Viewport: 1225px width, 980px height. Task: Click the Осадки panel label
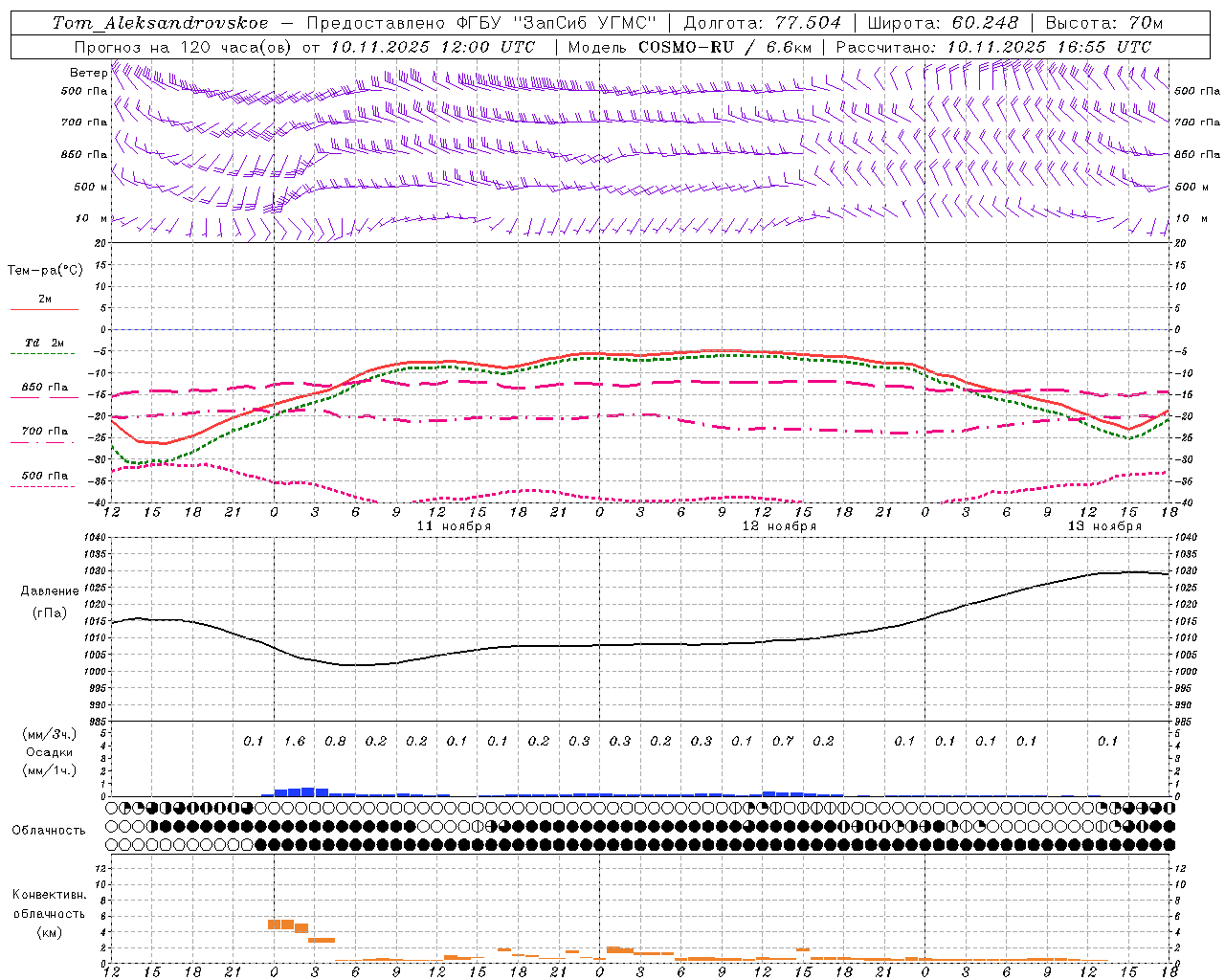pos(50,752)
